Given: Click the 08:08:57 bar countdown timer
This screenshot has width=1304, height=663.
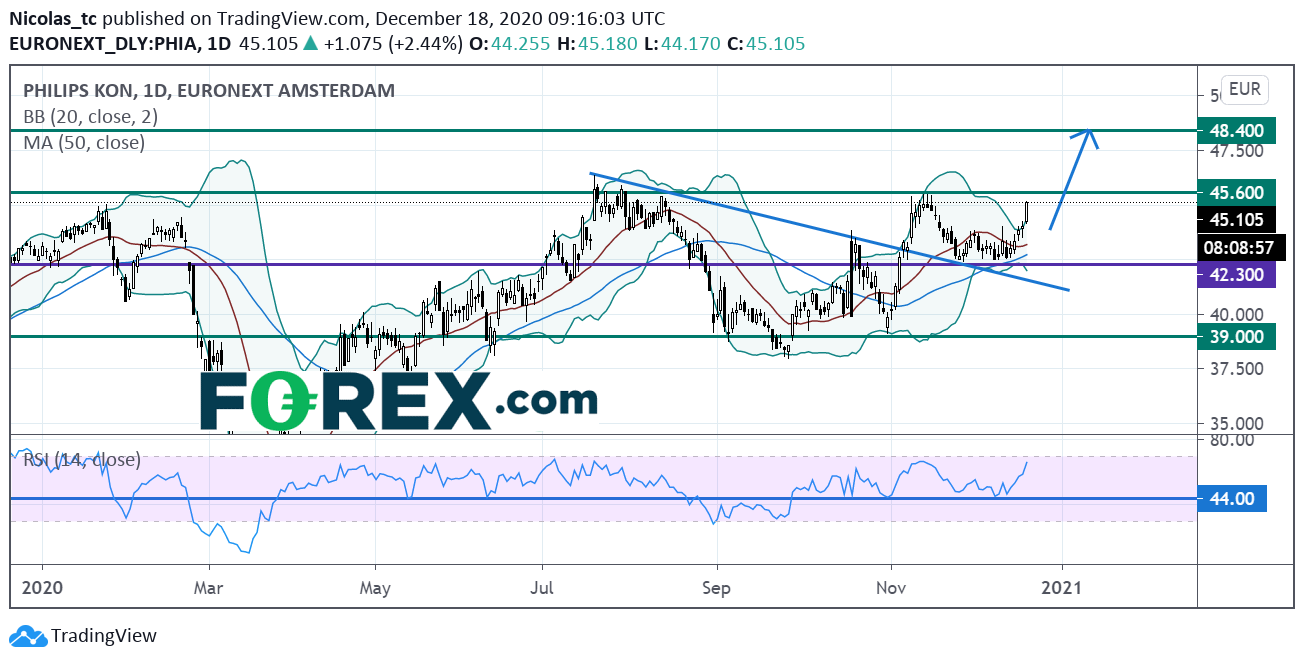Looking at the screenshot, I should tap(1236, 245).
